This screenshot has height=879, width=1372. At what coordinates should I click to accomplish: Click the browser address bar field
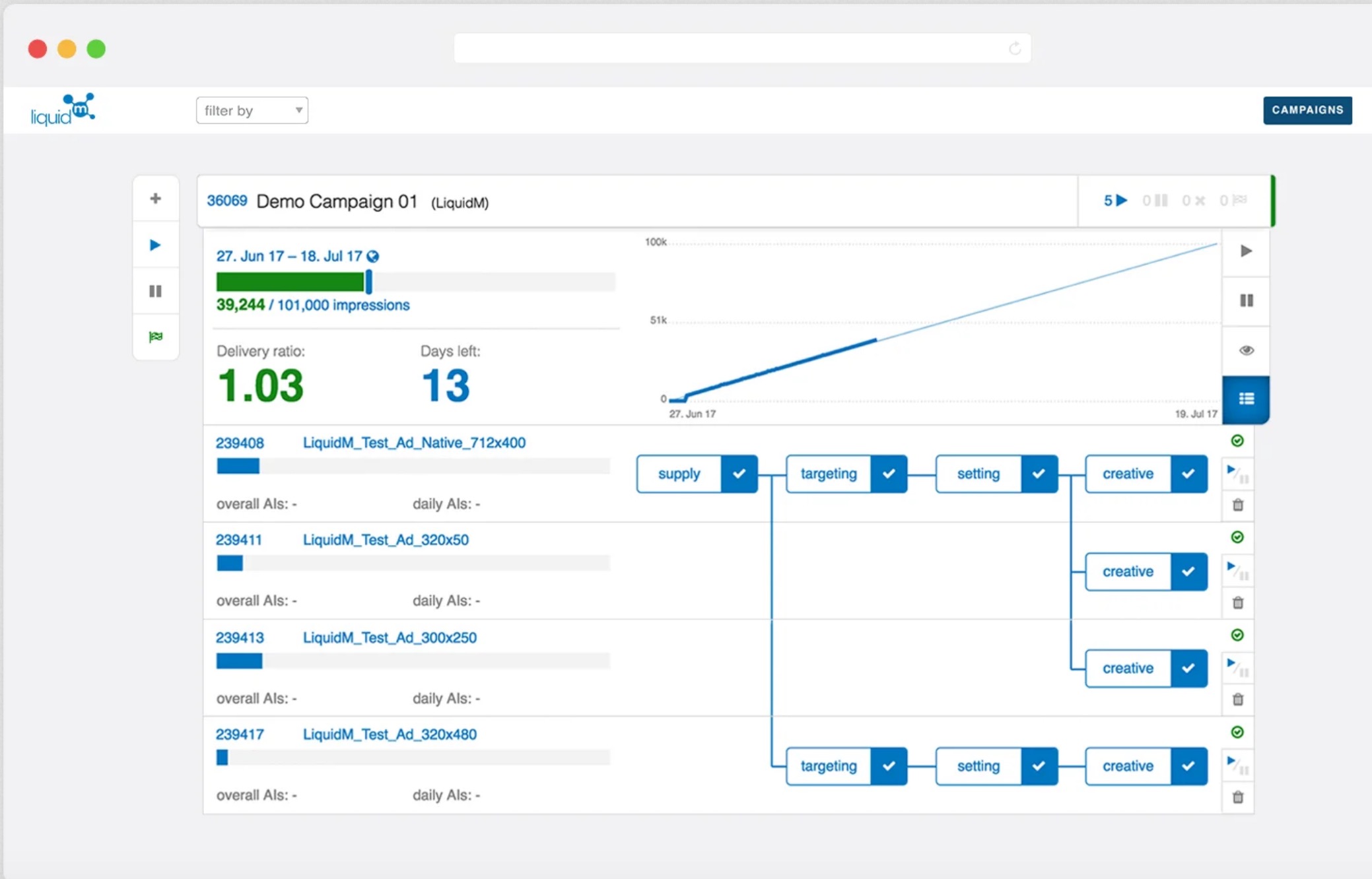[x=742, y=49]
